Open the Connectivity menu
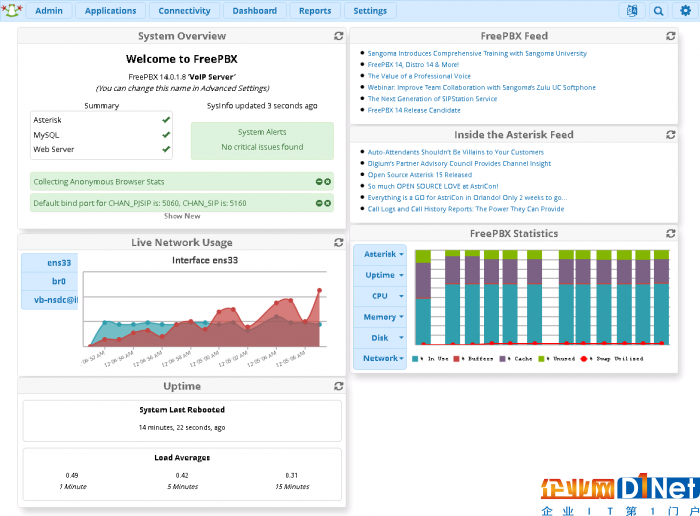The width and height of the screenshot is (700, 516). pos(184,11)
